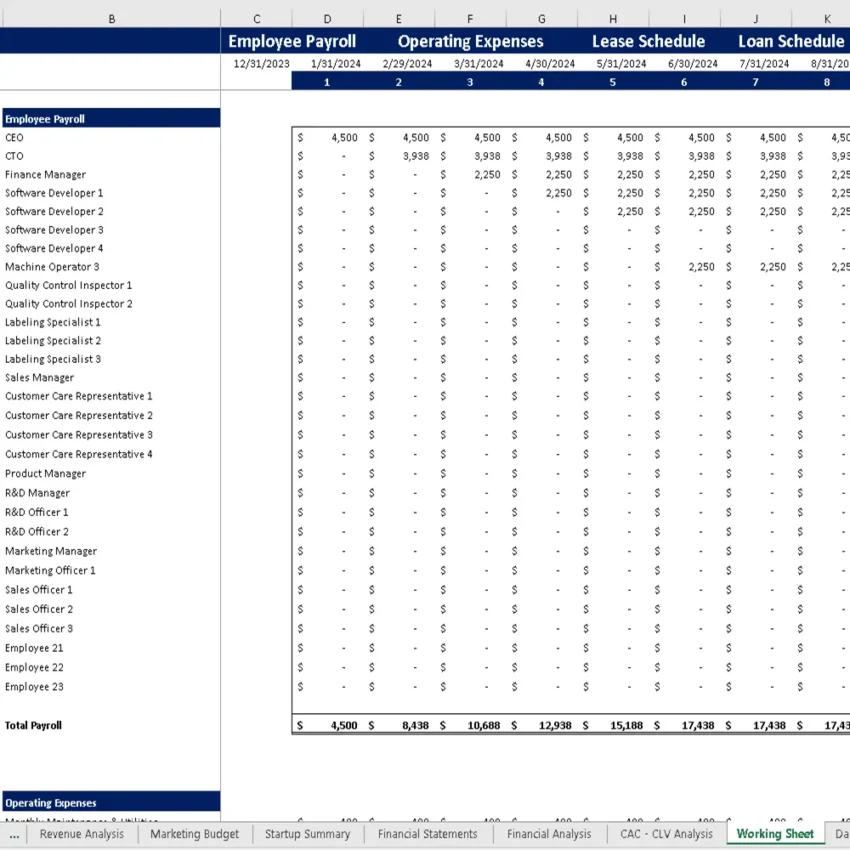Jump to Operating Expenses header link
The width and height of the screenshot is (850, 850).
[470, 41]
